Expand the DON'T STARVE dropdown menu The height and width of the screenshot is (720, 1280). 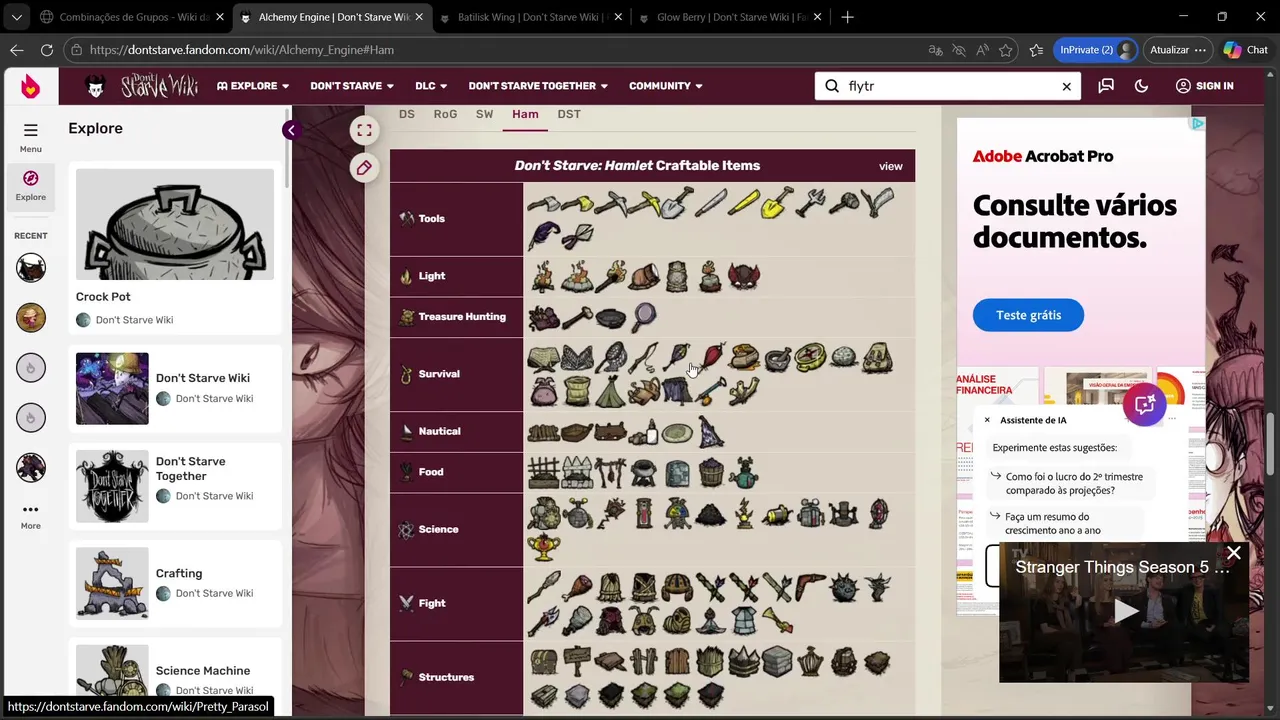click(x=352, y=86)
